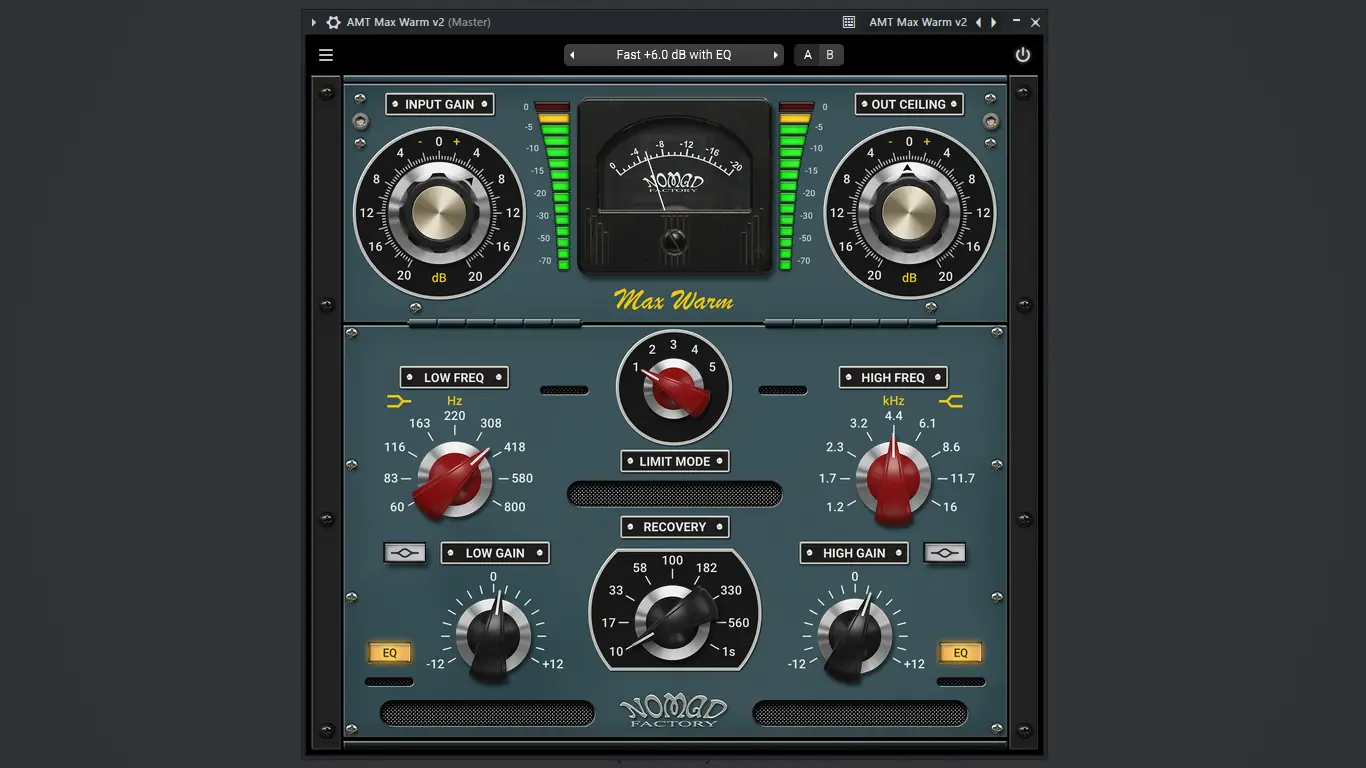Go to previous preset using title bar left arrow

point(979,22)
